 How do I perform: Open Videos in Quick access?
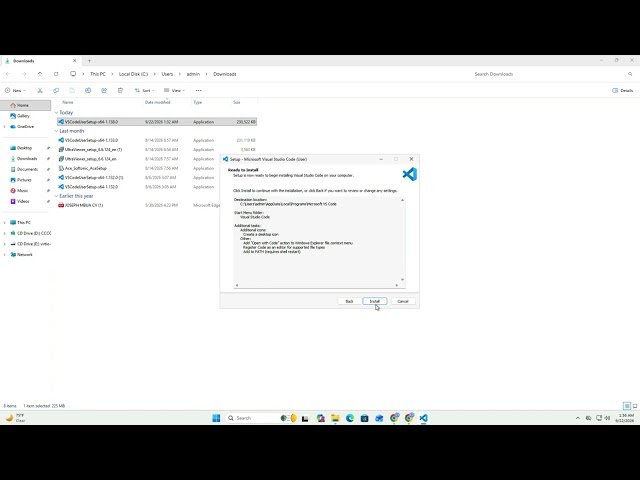point(23,201)
